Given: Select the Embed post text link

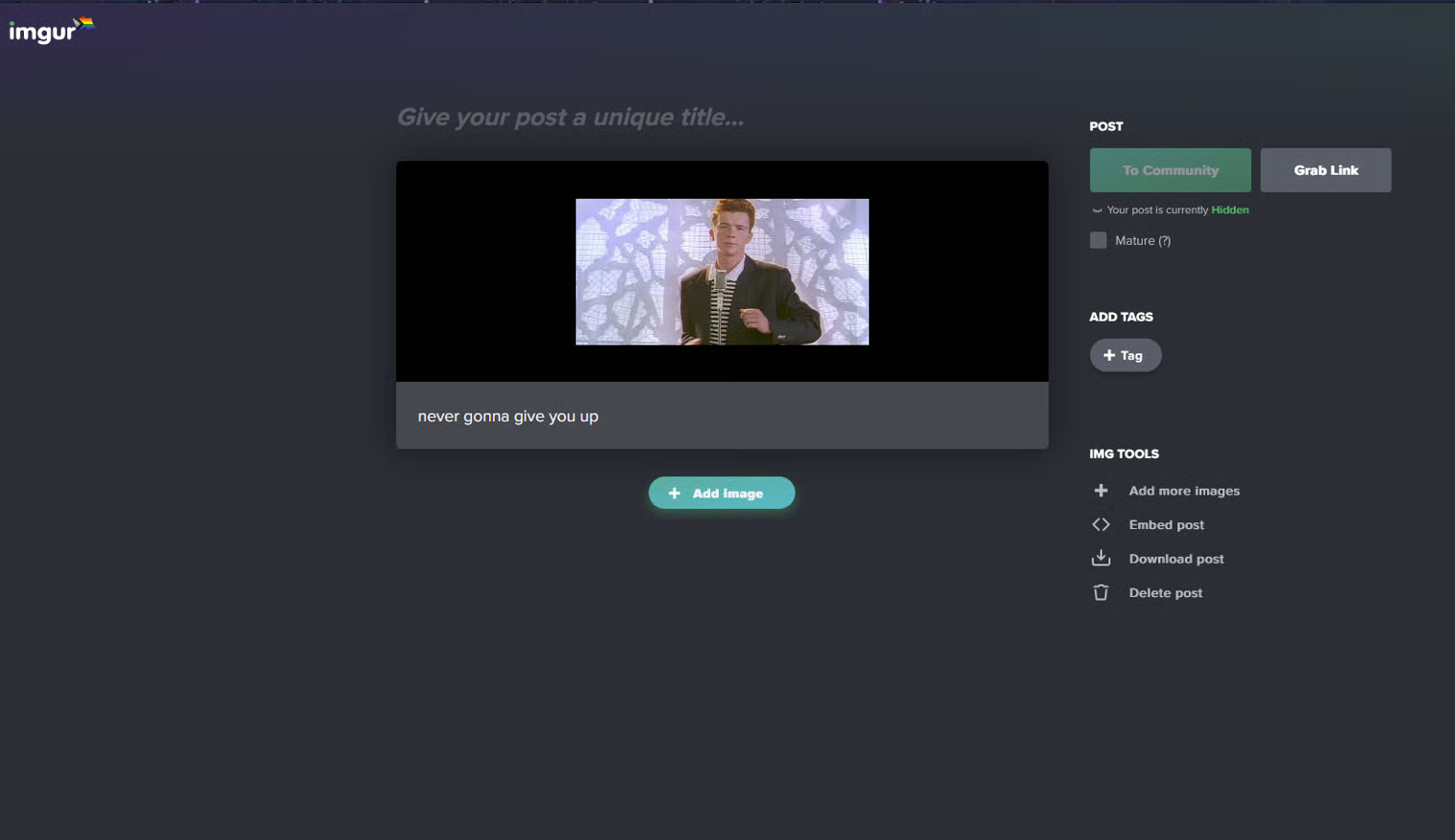Looking at the screenshot, I should click(1166, 525).
